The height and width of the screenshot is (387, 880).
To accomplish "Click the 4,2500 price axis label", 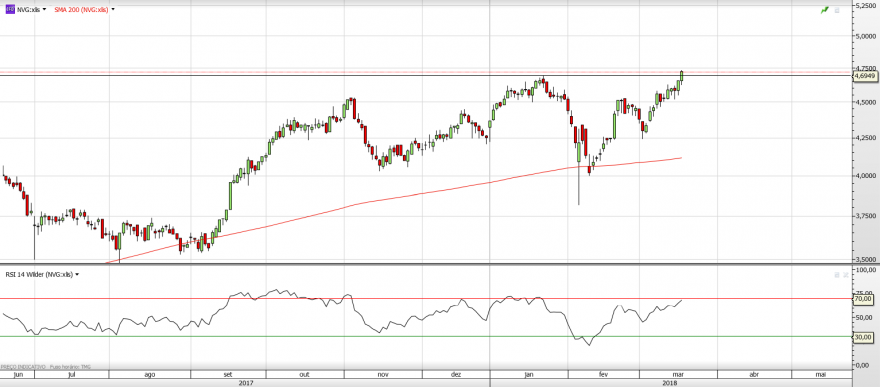I will point(865,137).
